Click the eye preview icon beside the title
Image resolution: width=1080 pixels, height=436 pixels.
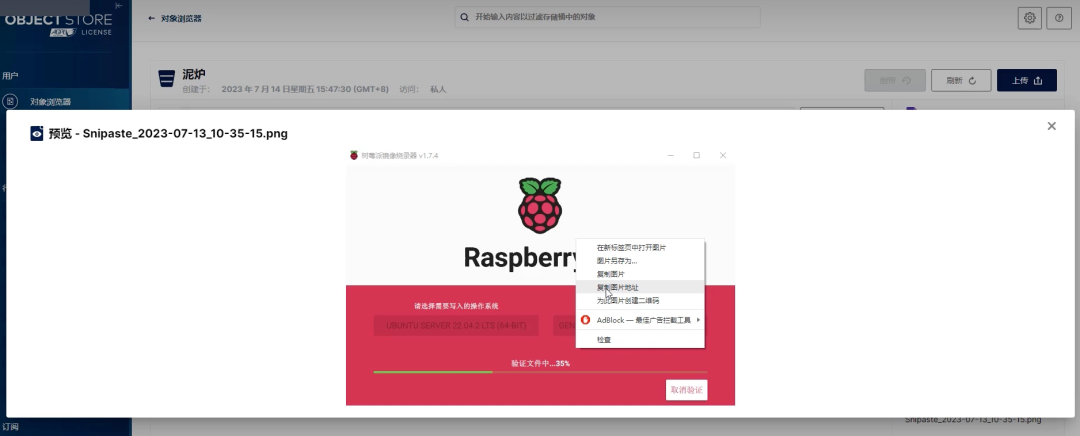click(37, 134)
